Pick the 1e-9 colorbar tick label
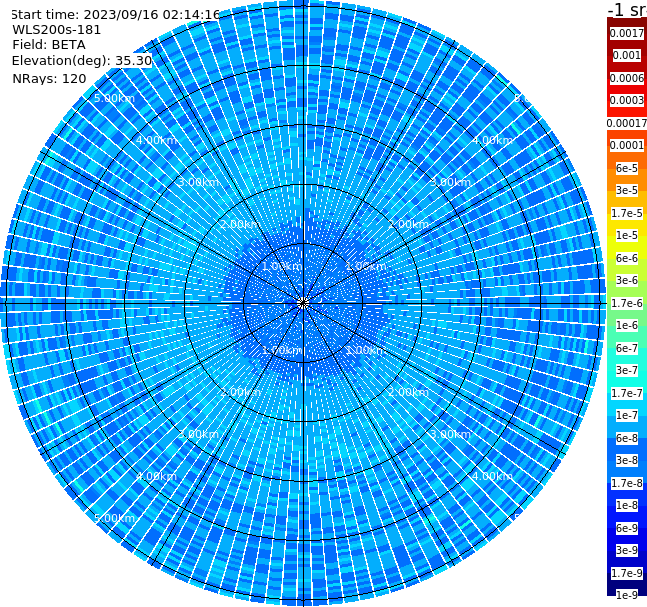Screen dimensions: 647x607 627,595
